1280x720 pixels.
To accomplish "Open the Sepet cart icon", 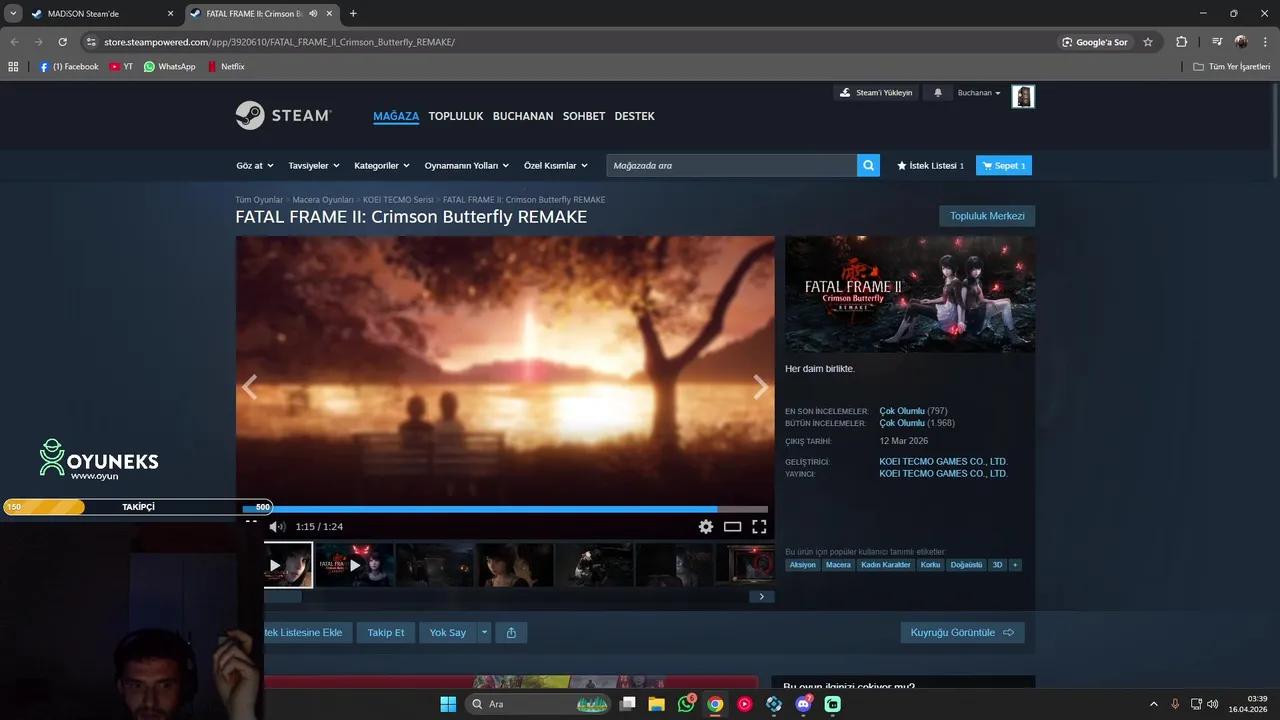I will [x=1003, y=165].
